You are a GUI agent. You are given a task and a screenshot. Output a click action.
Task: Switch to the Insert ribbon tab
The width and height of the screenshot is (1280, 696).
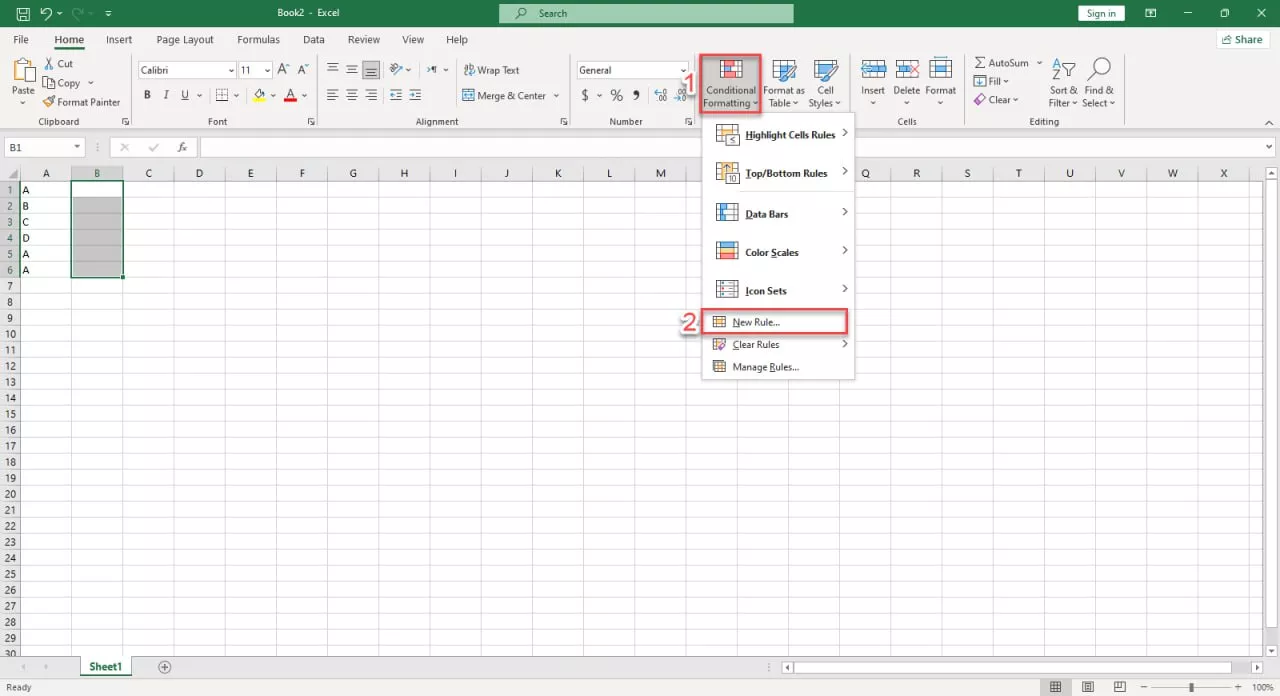click(x=119, y=40)
